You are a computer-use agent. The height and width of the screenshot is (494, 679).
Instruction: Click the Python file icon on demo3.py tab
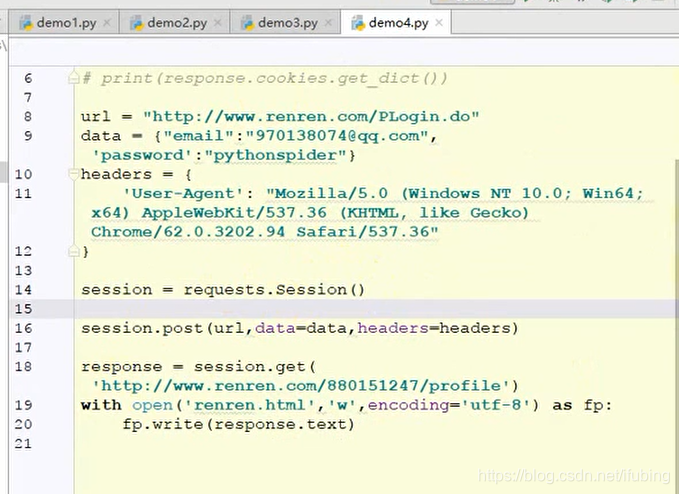click(248, 23)
